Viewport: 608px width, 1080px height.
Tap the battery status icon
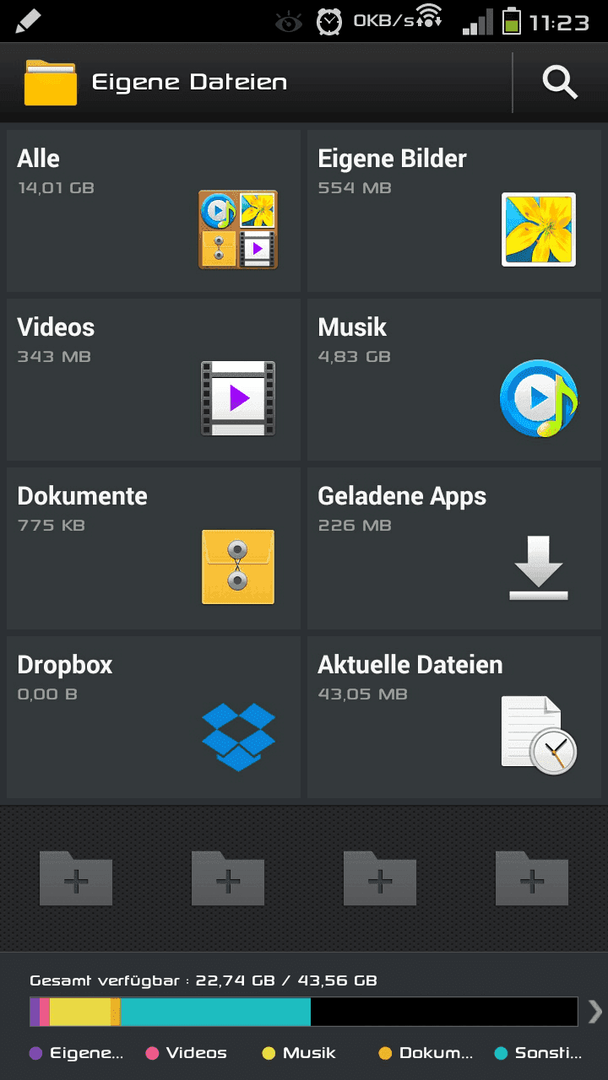pyautogui.click(x=511, y=21)
